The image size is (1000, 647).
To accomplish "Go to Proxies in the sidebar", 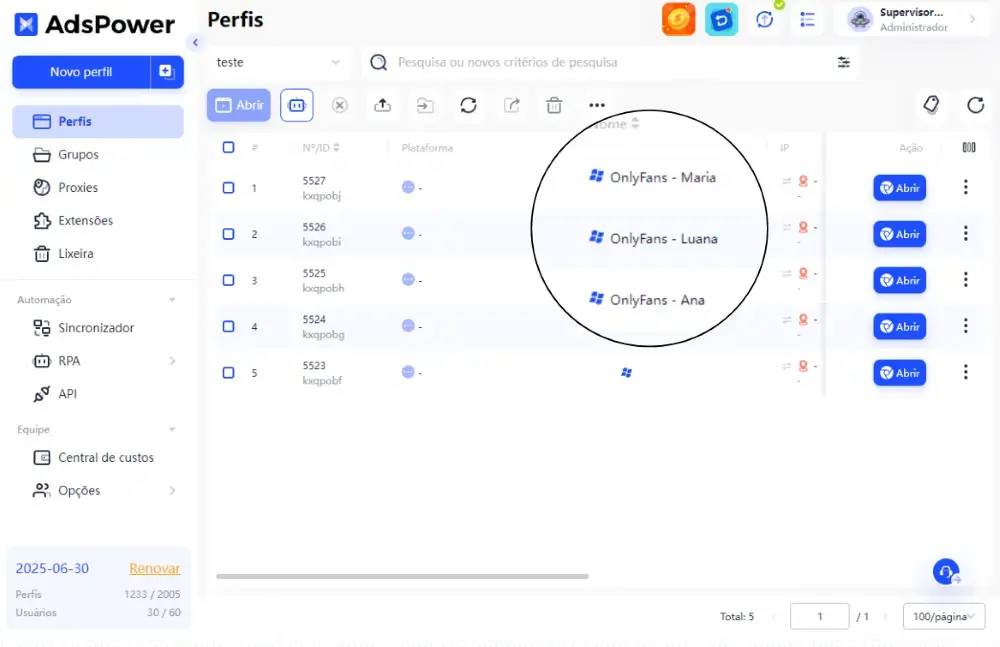I will pyautogui.click(x=78, y=188).
